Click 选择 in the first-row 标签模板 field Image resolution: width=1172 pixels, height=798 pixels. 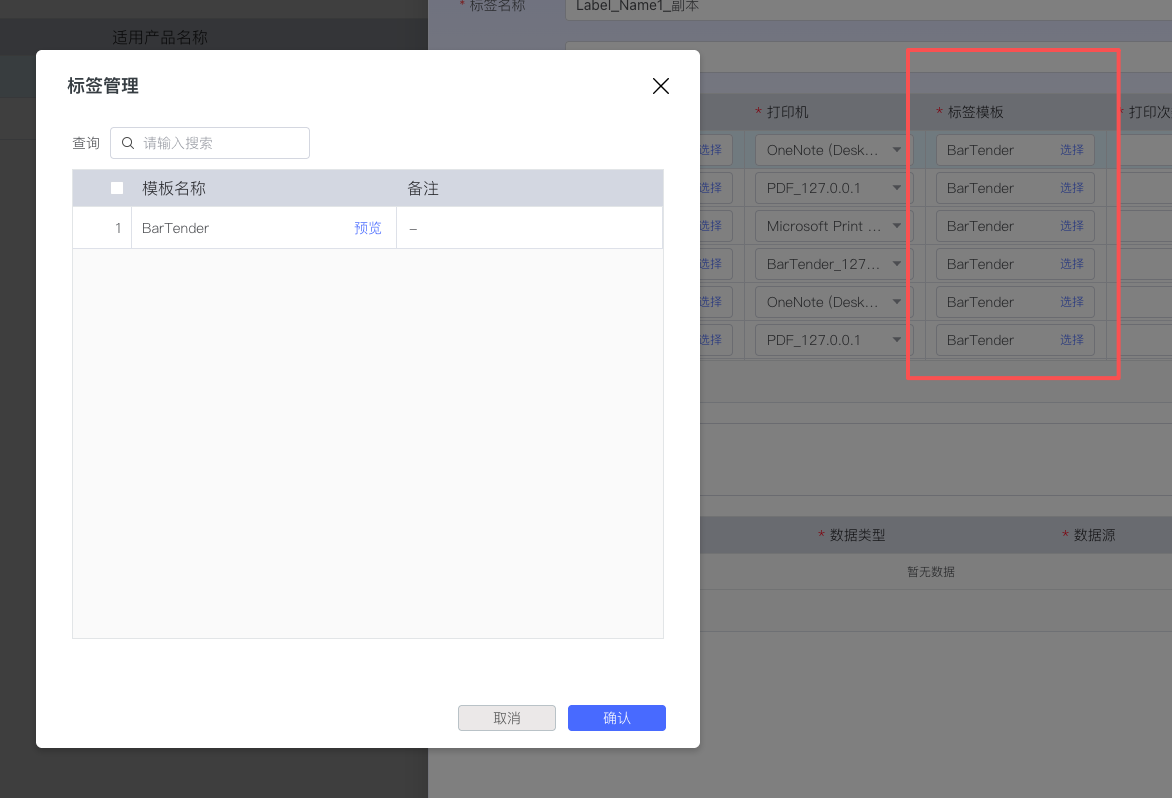[1072, 150]
